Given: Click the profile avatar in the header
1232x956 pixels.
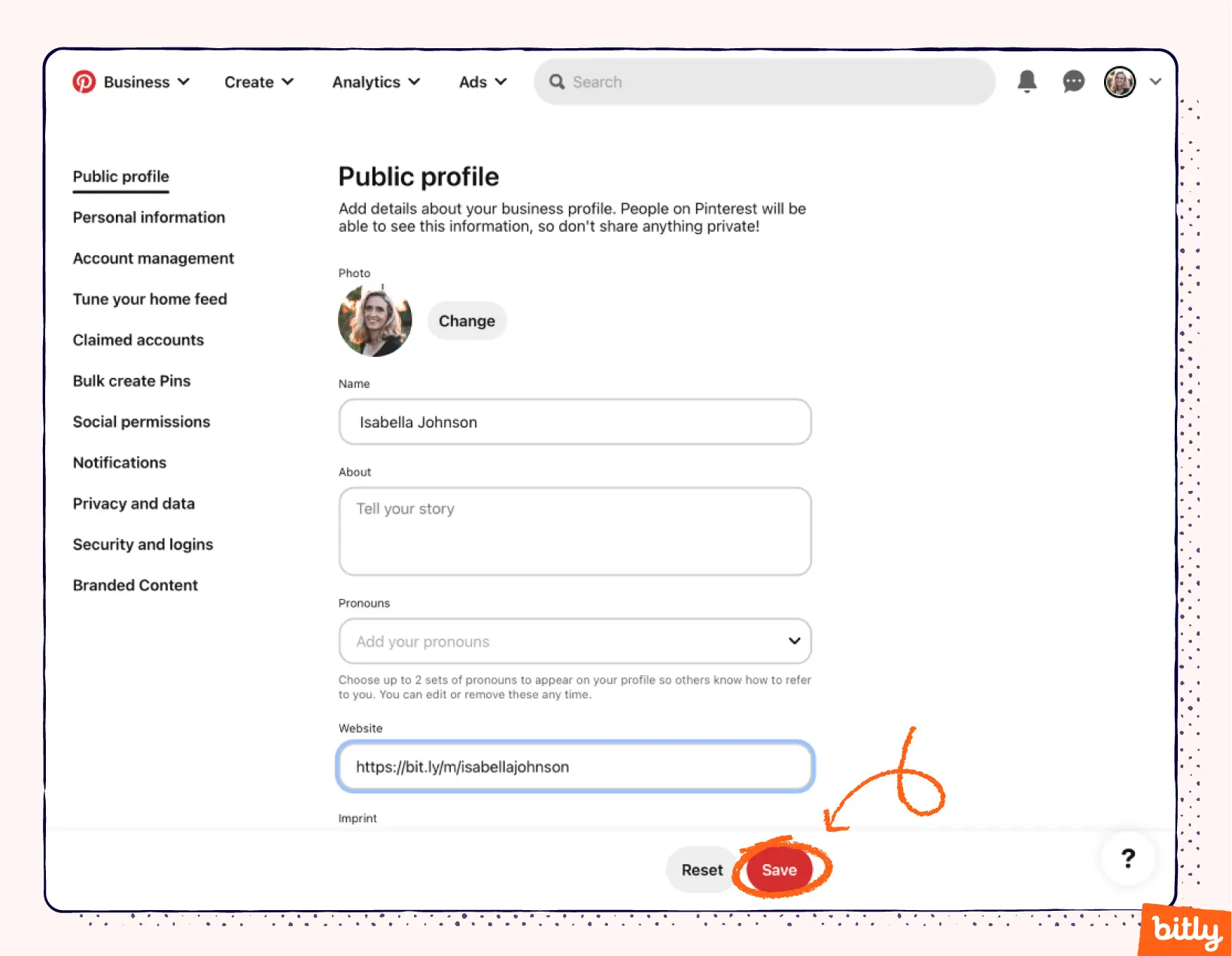Looking at the screenshot, I should coord(1119,82).
